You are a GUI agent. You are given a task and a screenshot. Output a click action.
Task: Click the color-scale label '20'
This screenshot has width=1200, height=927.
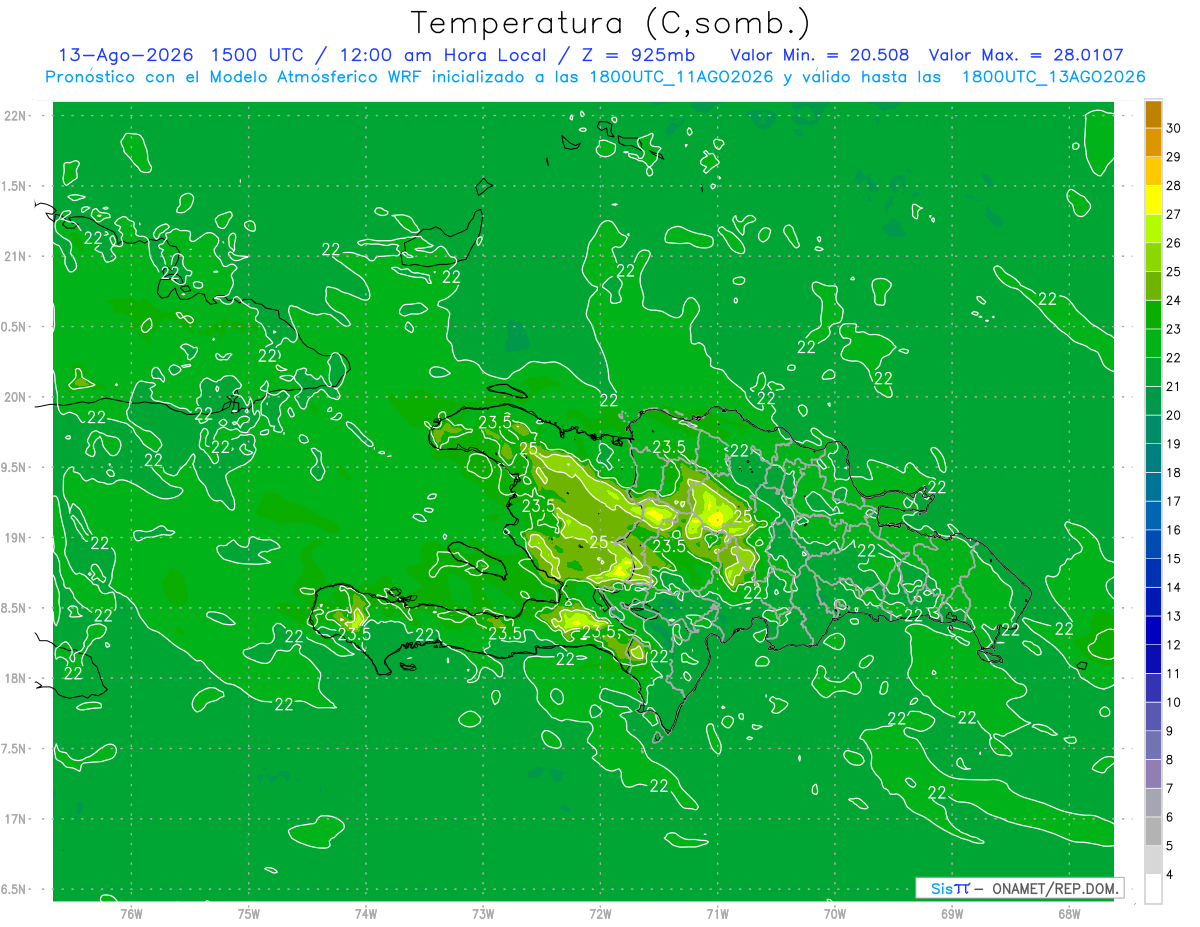1174,415
